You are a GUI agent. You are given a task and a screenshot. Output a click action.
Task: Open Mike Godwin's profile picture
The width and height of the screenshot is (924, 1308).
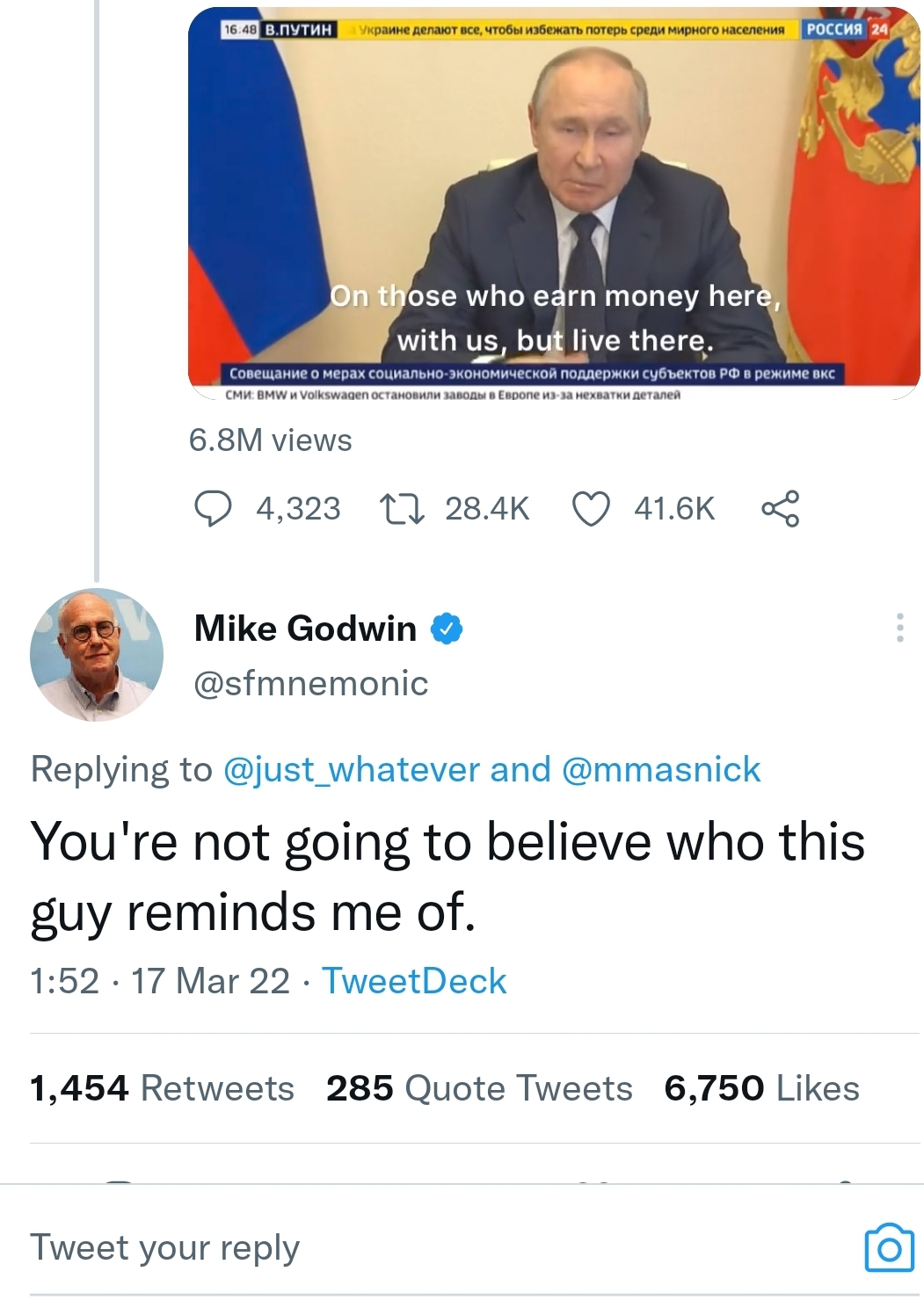[x=97, y=655]
